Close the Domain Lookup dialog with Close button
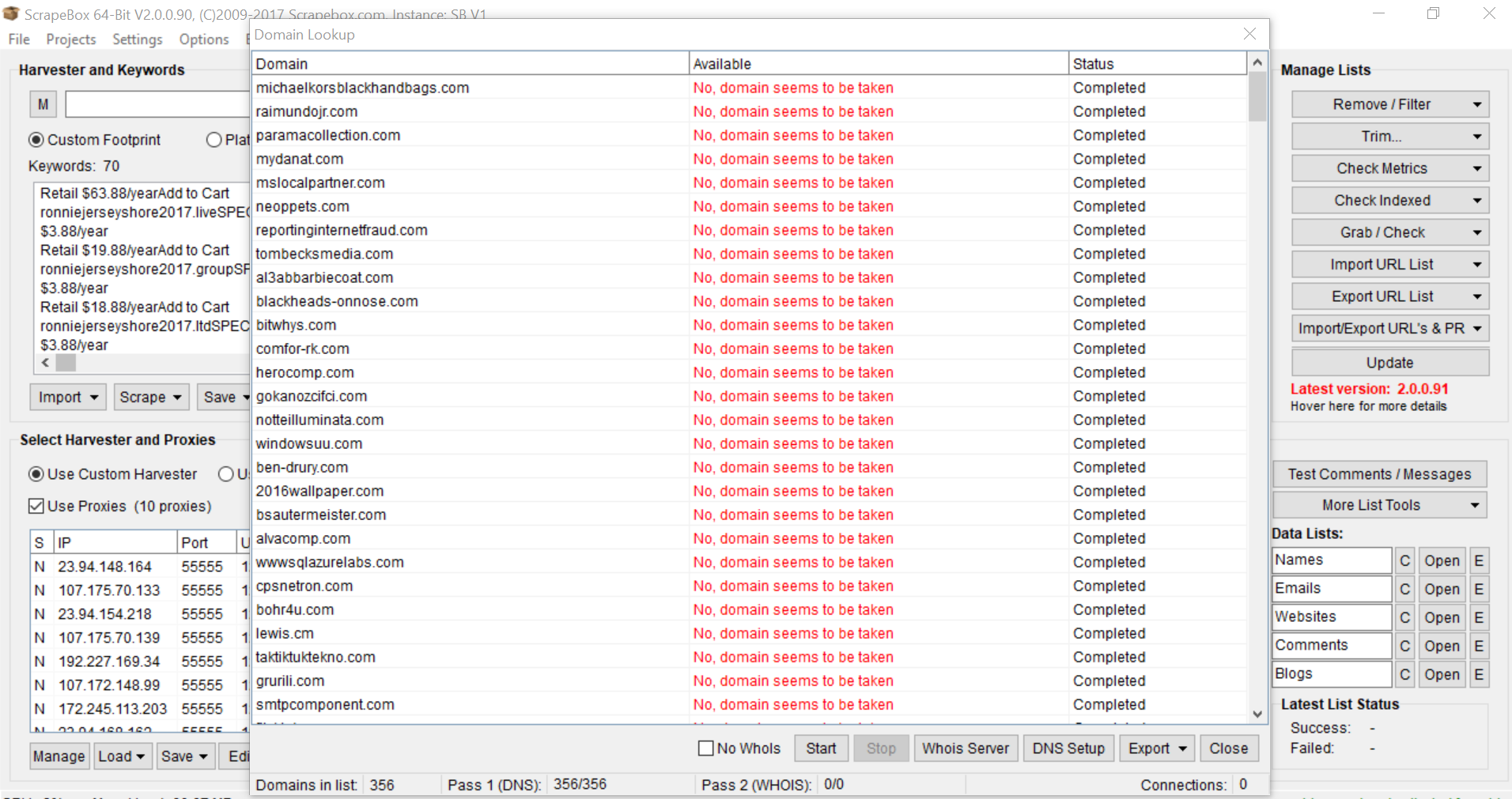The image size is (1512, 799). [1229, 748]
